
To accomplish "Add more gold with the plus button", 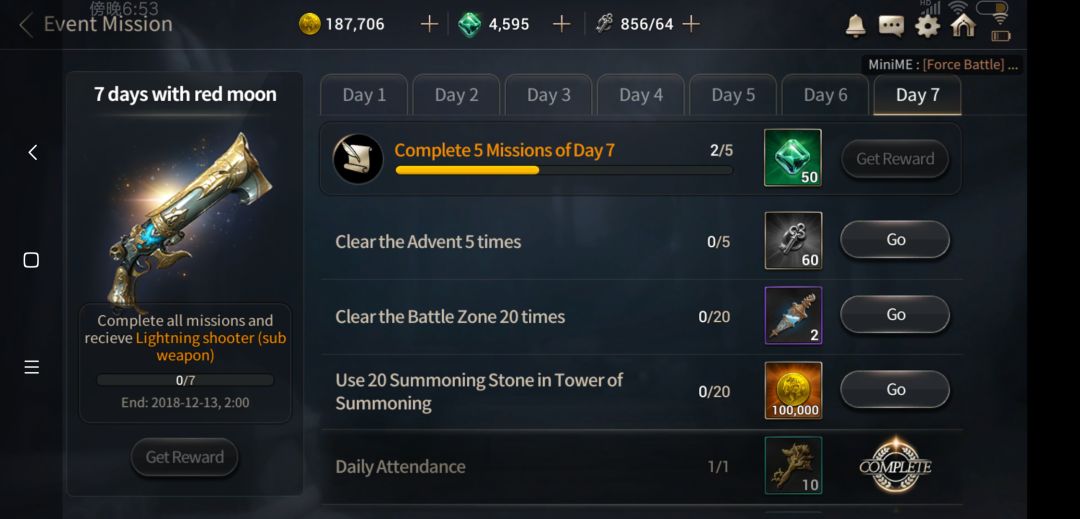I will (428, 25).
